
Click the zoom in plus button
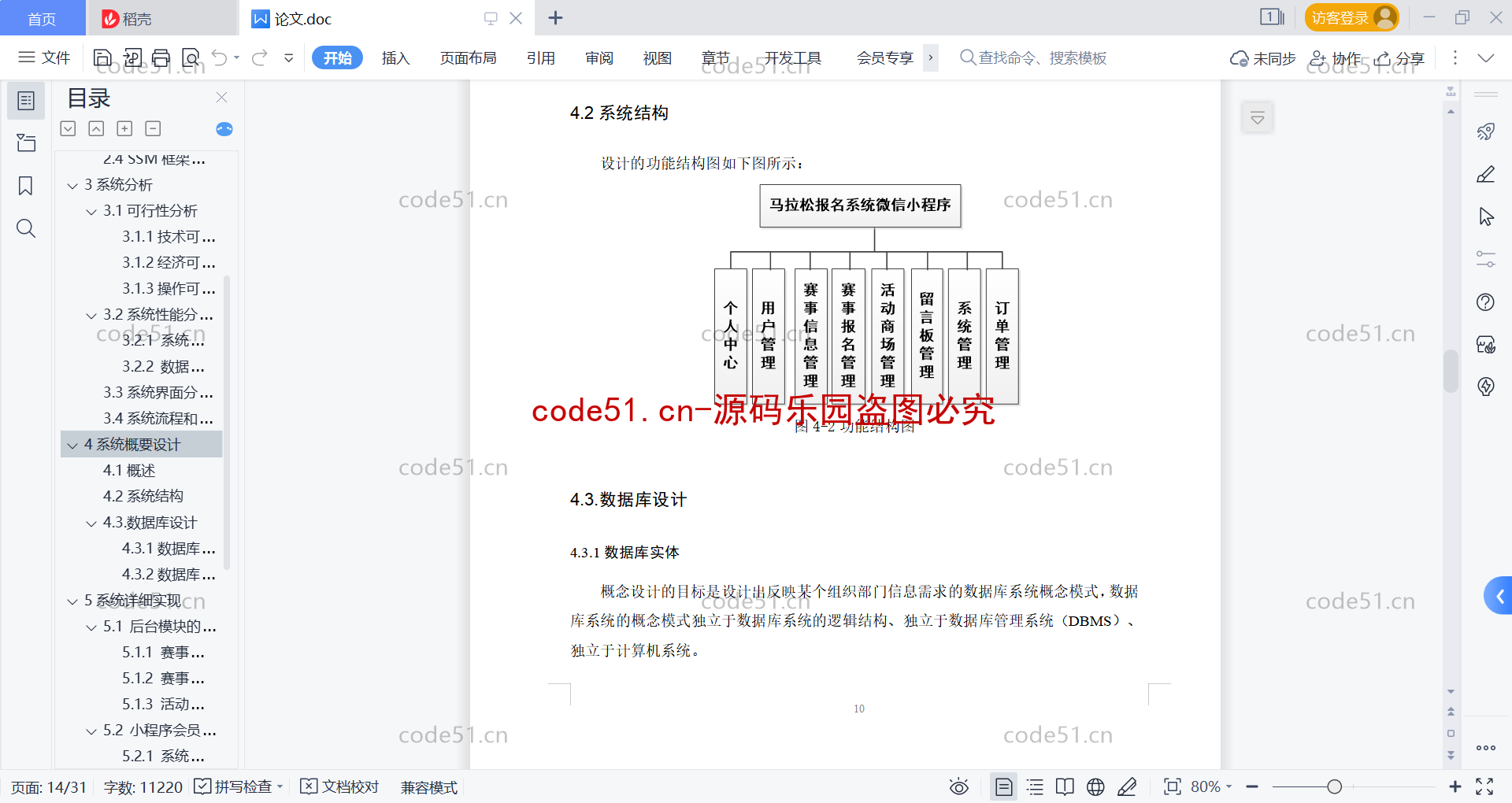1455,786
